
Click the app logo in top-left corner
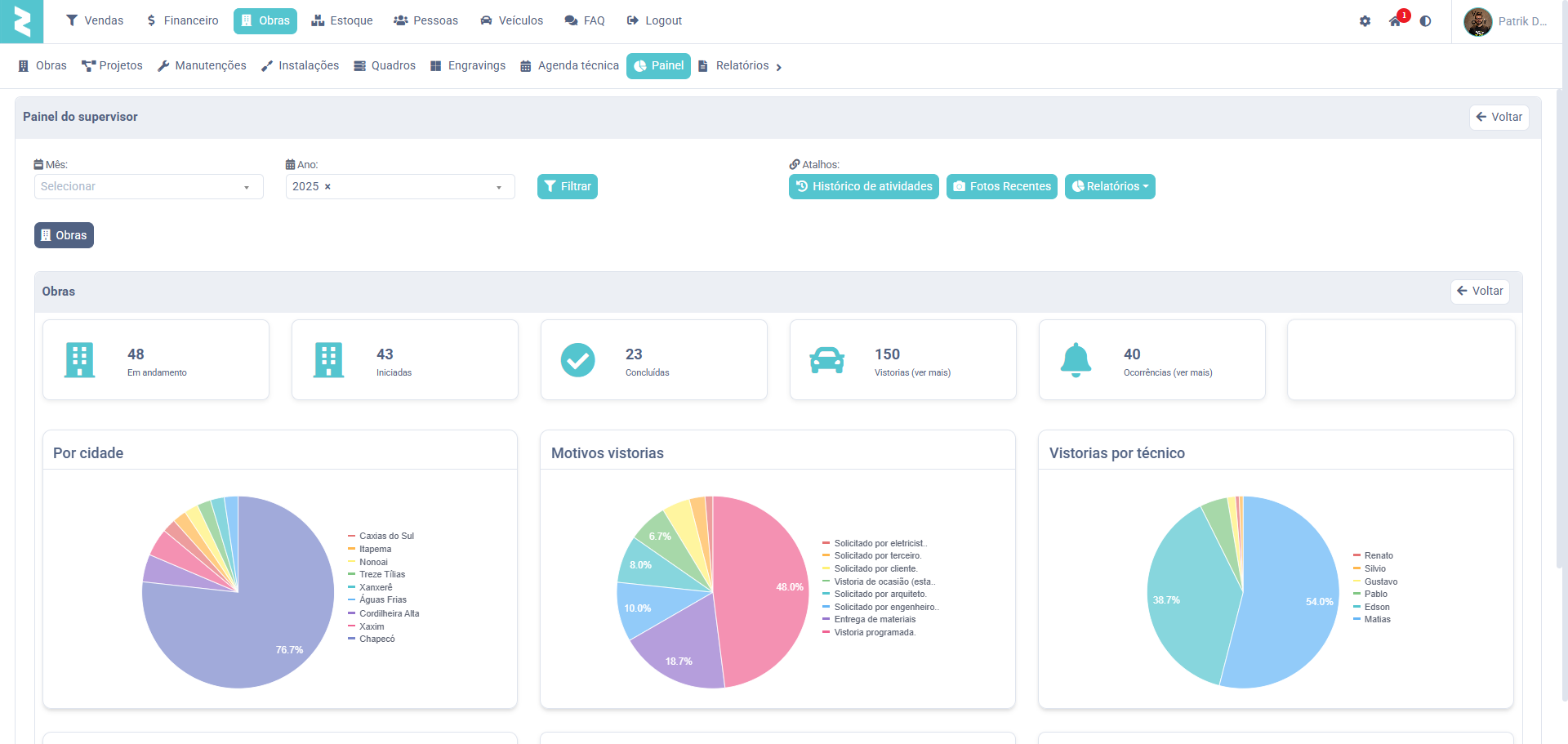pyautogui.click(x=21, y=21)
